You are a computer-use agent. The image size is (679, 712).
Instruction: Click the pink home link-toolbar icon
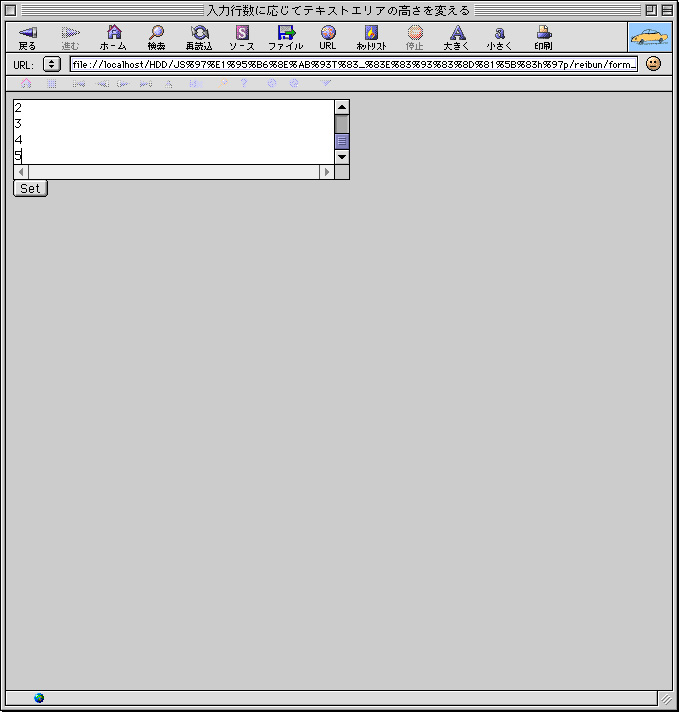point(26,83)
